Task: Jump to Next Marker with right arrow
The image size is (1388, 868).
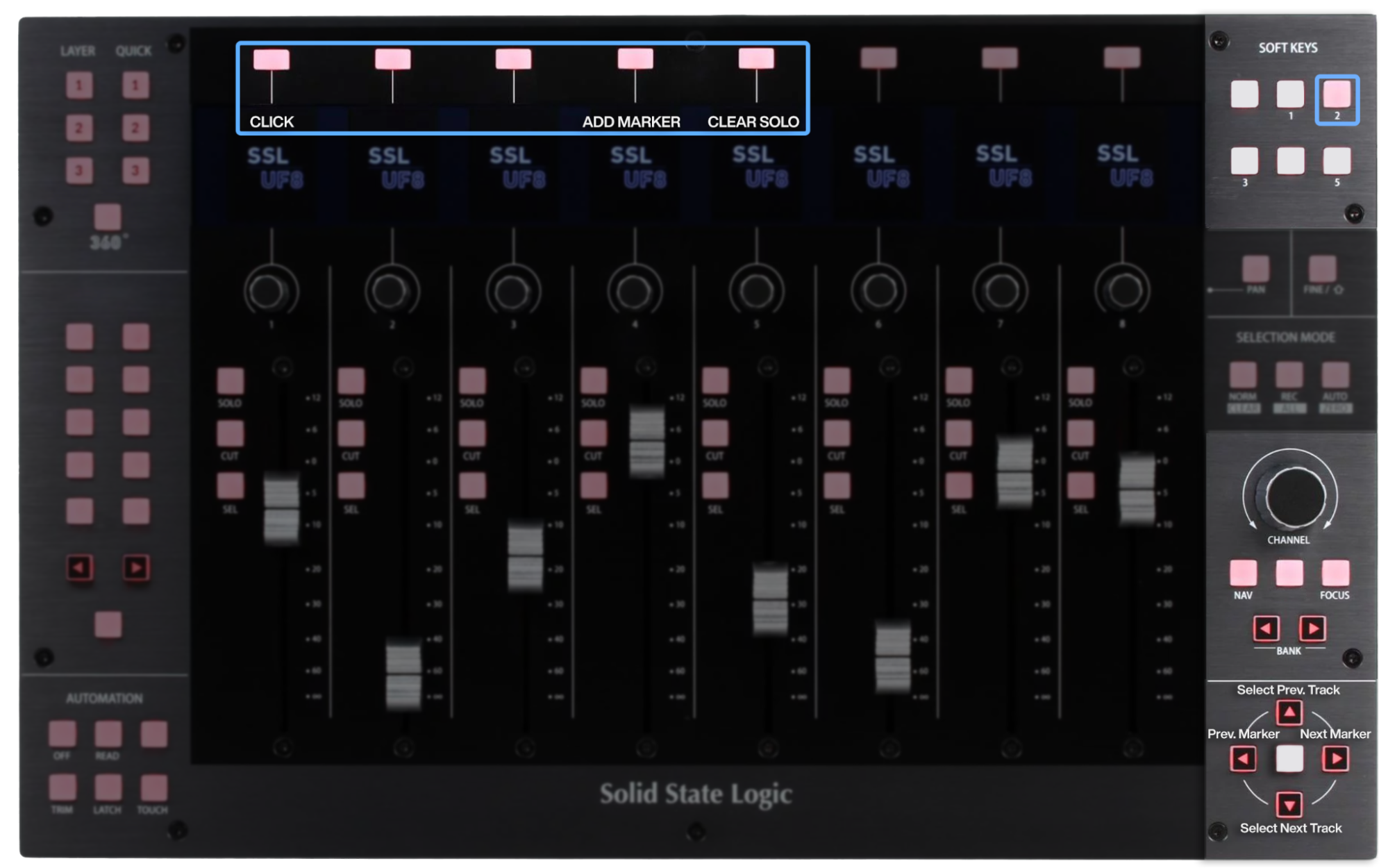Action: (x=1336, y=758)
